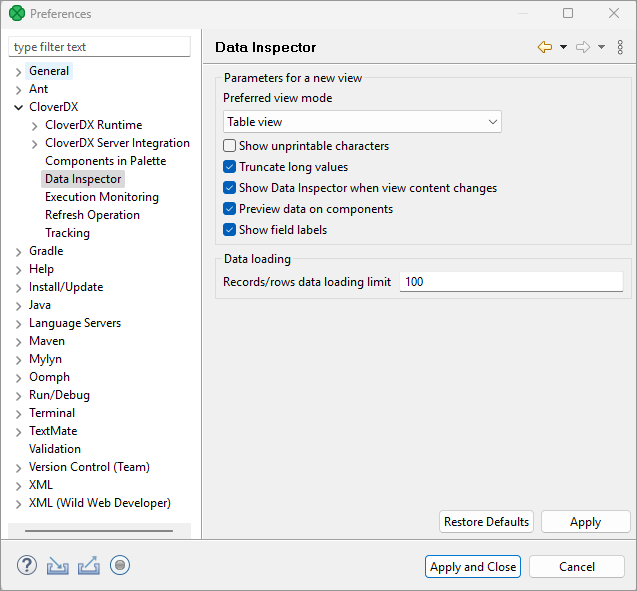
Task: Toggle Preview data on components
Action: tap(230, 209)
